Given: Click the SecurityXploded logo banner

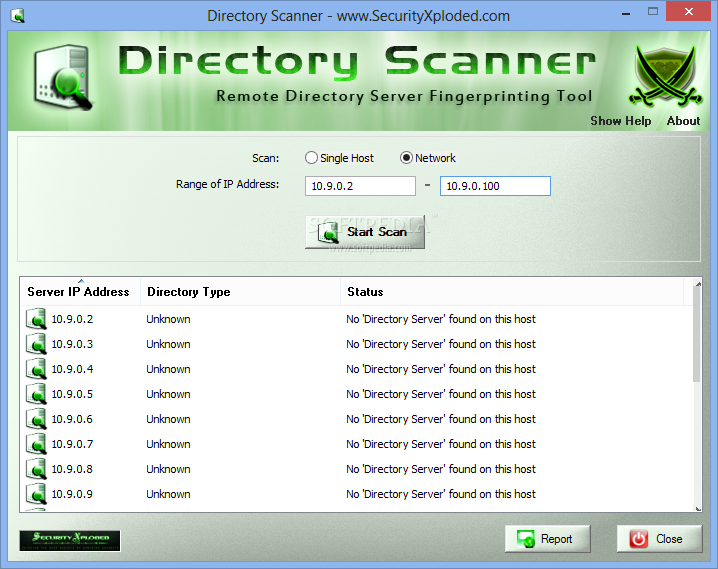Looking at the screenshot, I should (x=70, y=541).
